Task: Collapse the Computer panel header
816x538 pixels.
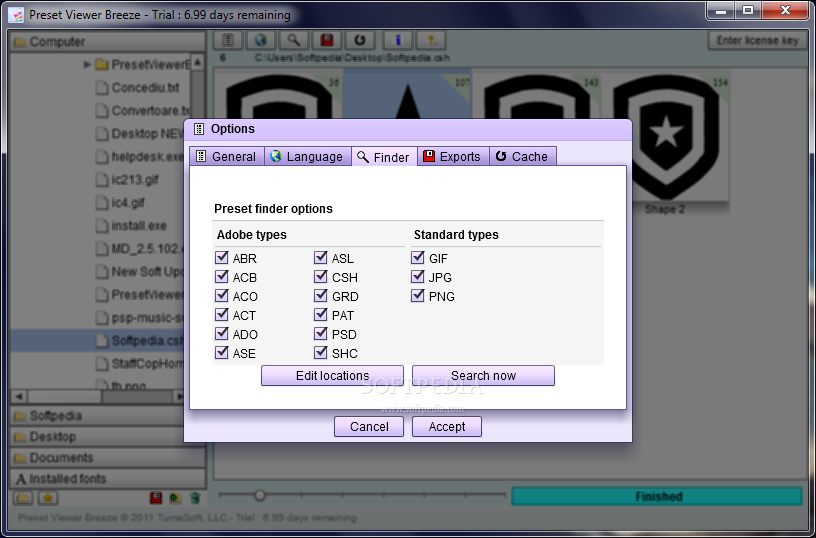Action: tap(108, 42)
